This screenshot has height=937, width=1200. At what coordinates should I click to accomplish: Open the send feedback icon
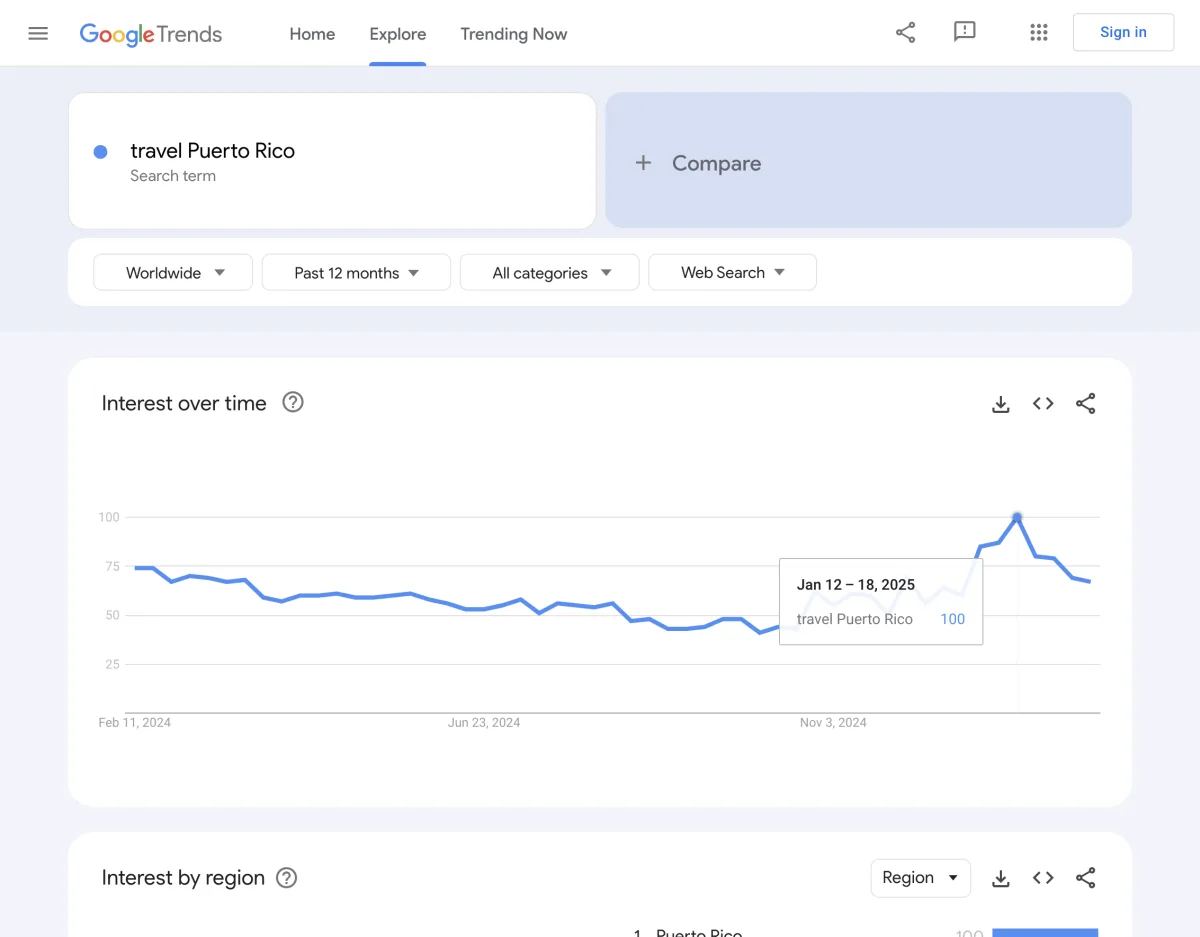tap(965, 33)
